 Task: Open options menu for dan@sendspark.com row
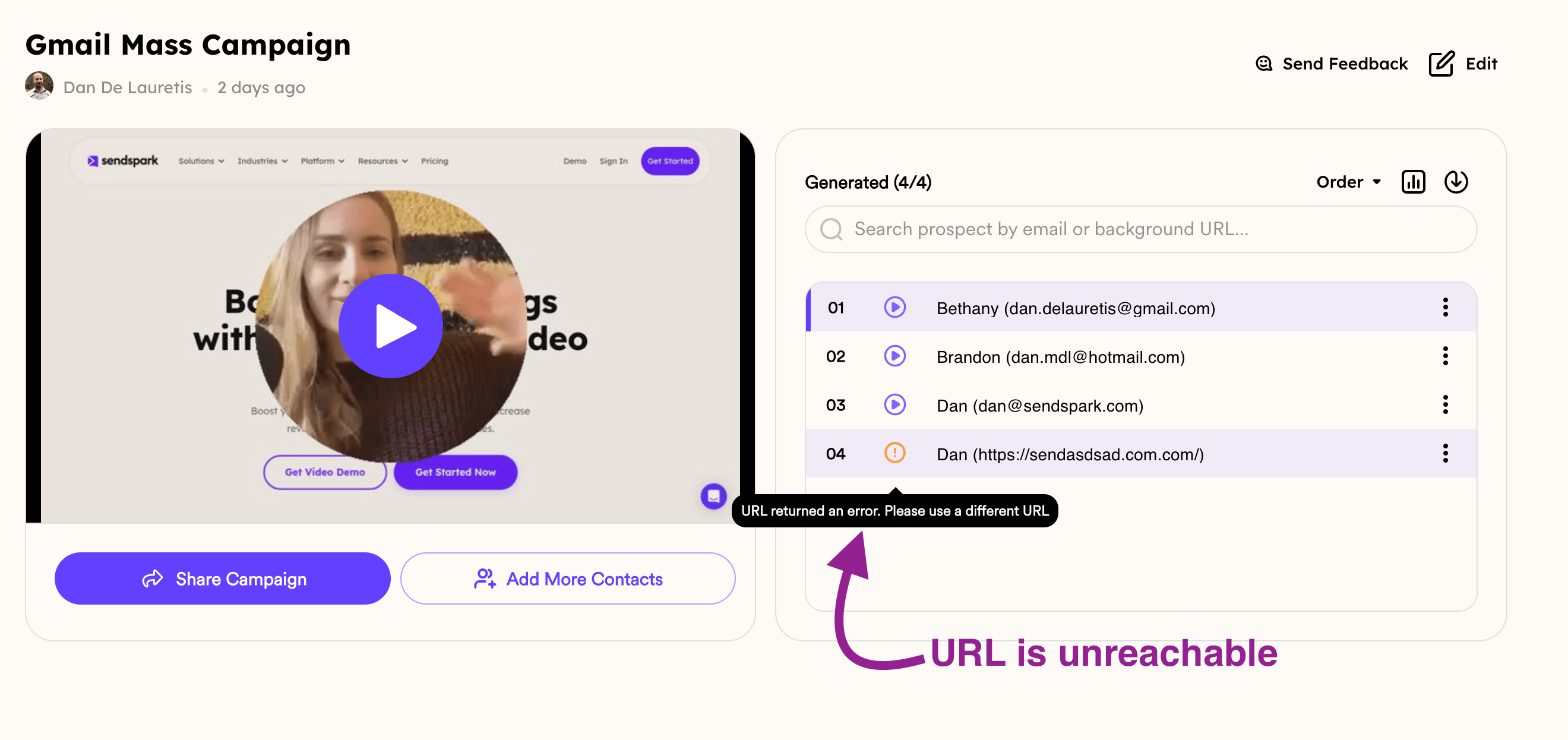point(1445,404)
